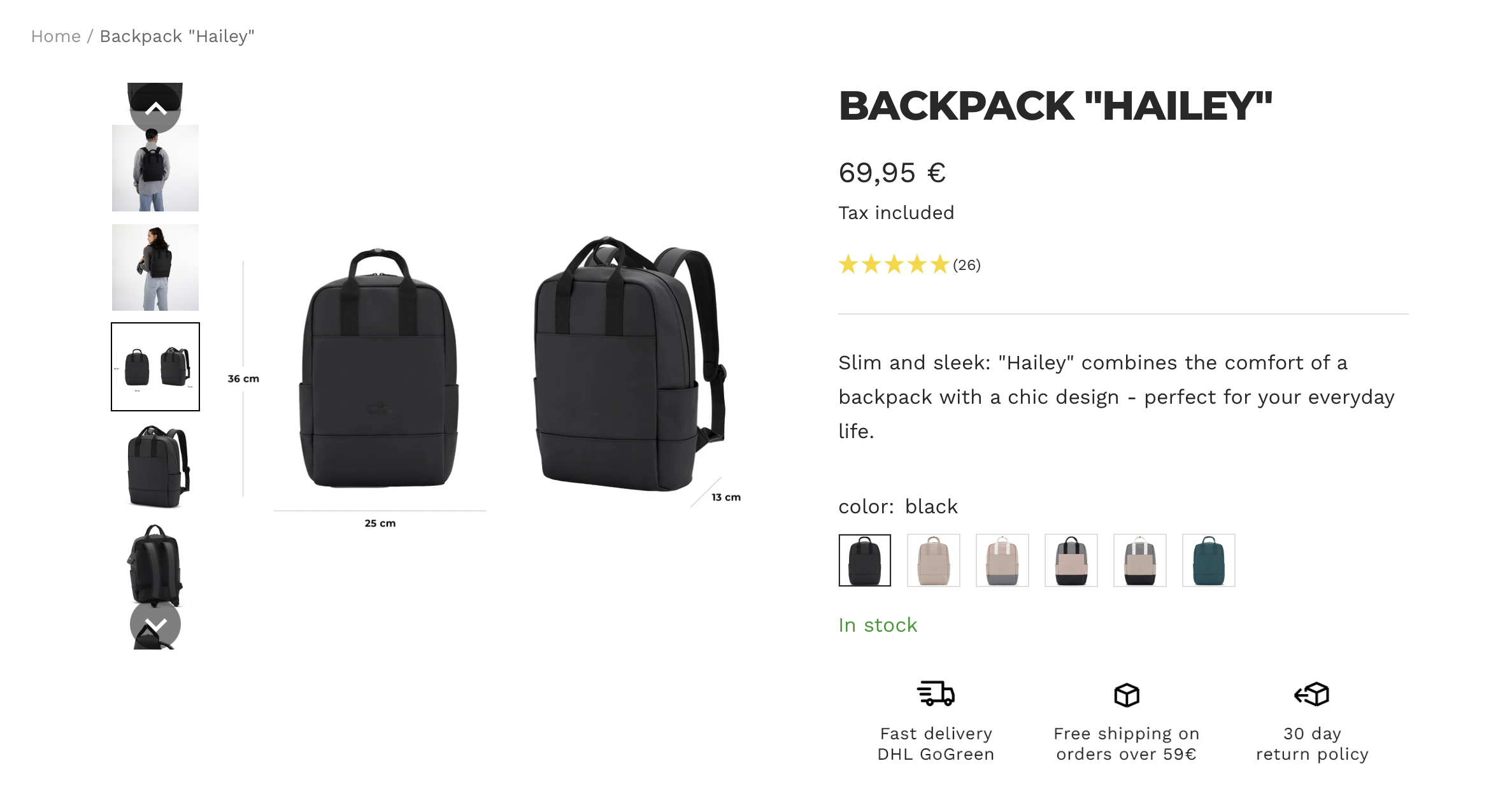Go to the Home breadcrumb link
The image size is (1512, 796).
pyautogui.click(x=56, y=36)
